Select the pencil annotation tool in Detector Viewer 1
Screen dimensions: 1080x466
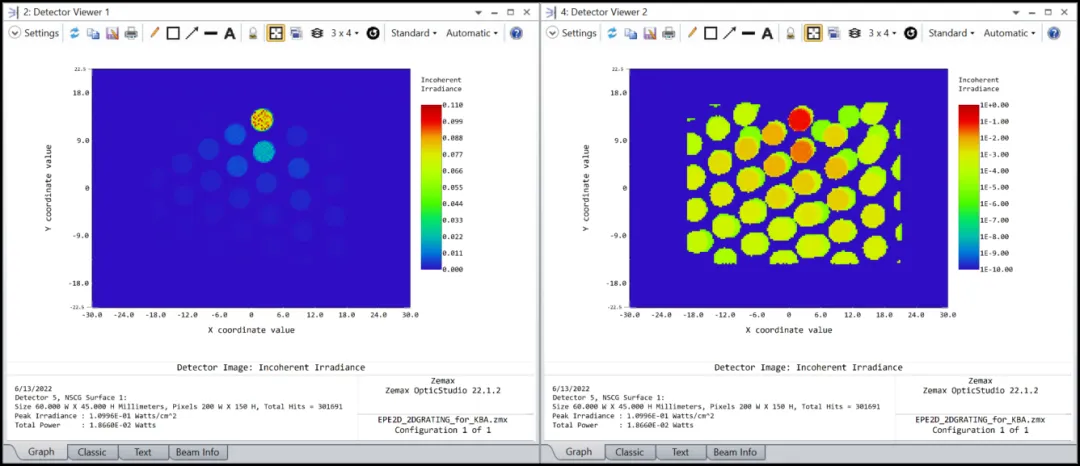154,33
